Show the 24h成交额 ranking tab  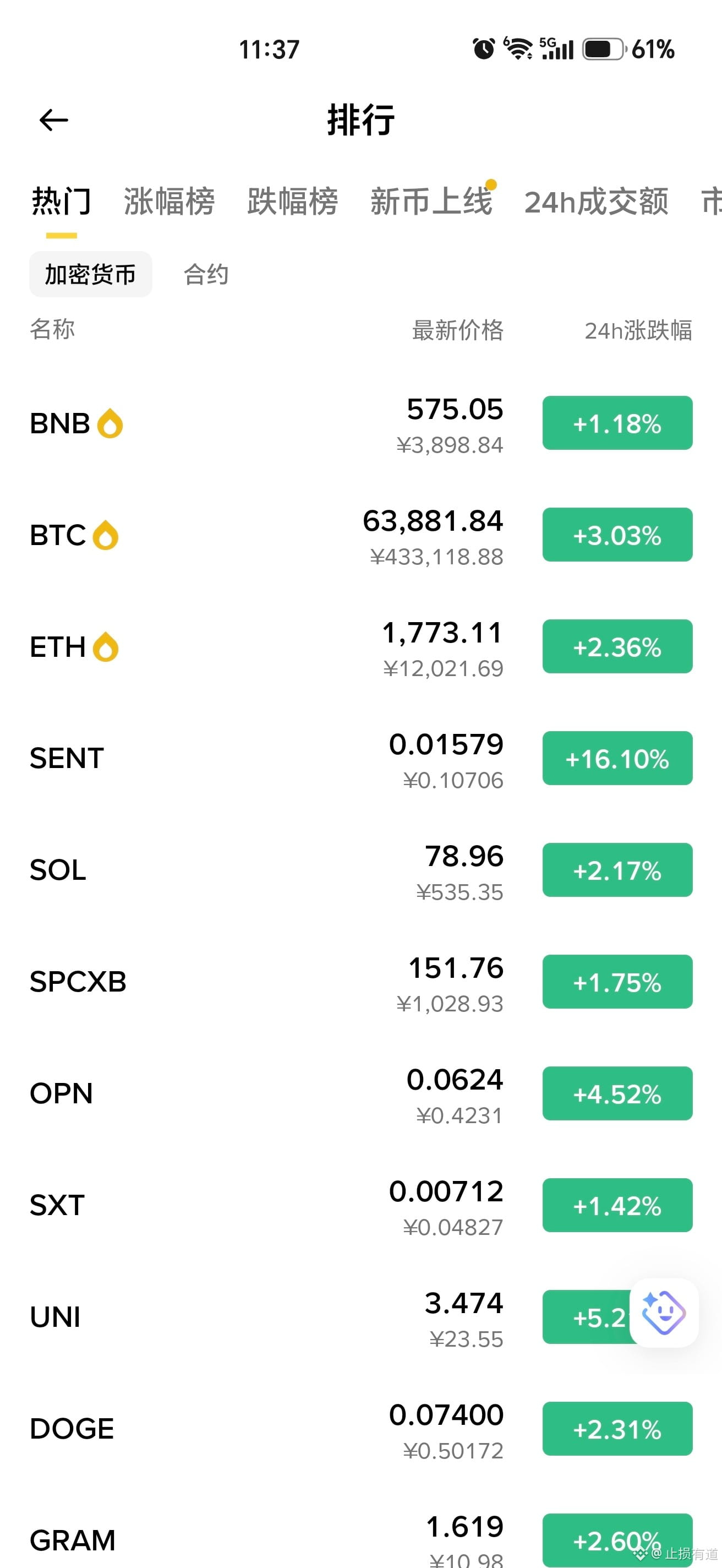coord(597,202)
